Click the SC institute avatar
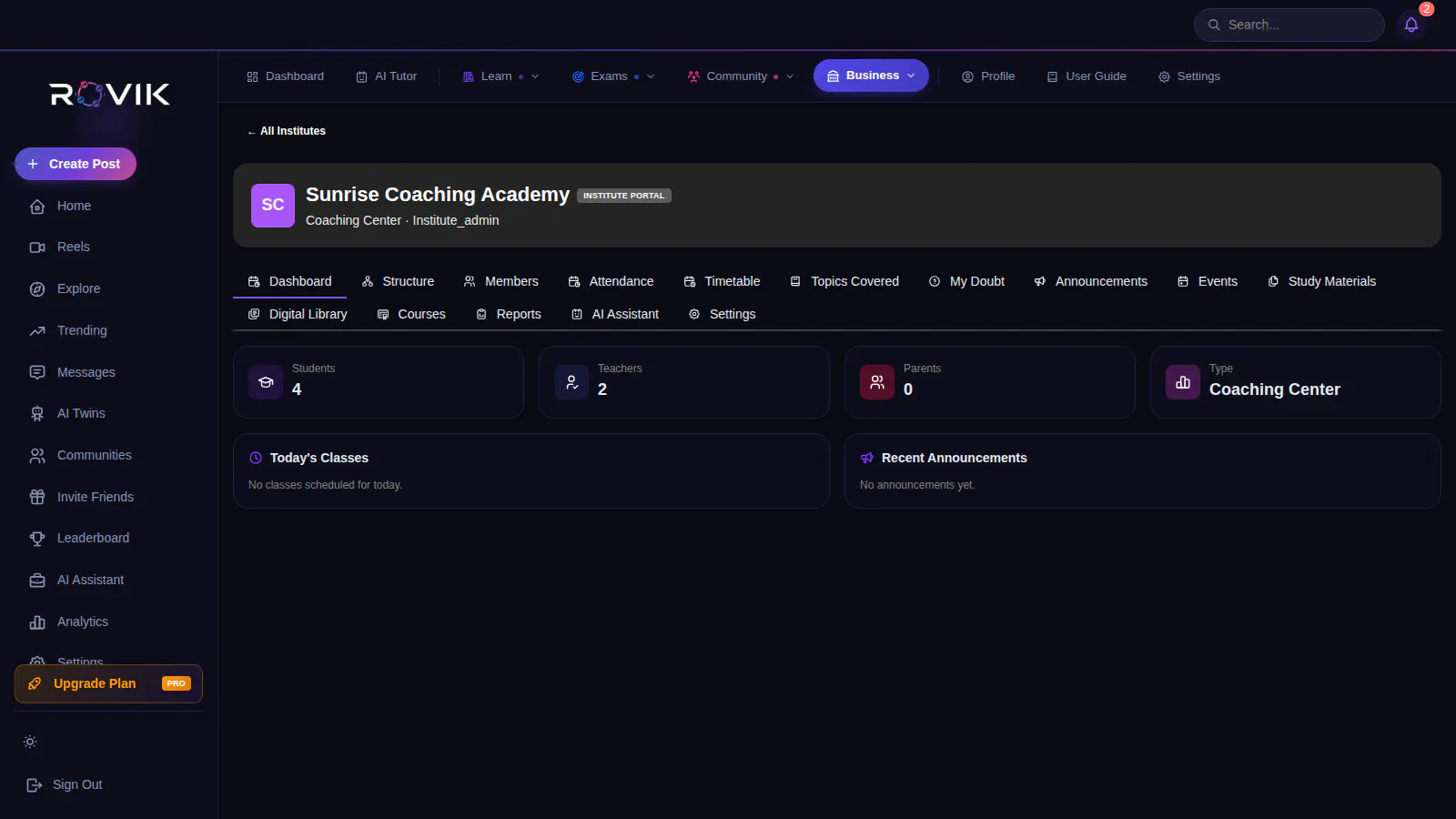The width and height of the screenshot is (1456, 819). [x=273, y=206]
